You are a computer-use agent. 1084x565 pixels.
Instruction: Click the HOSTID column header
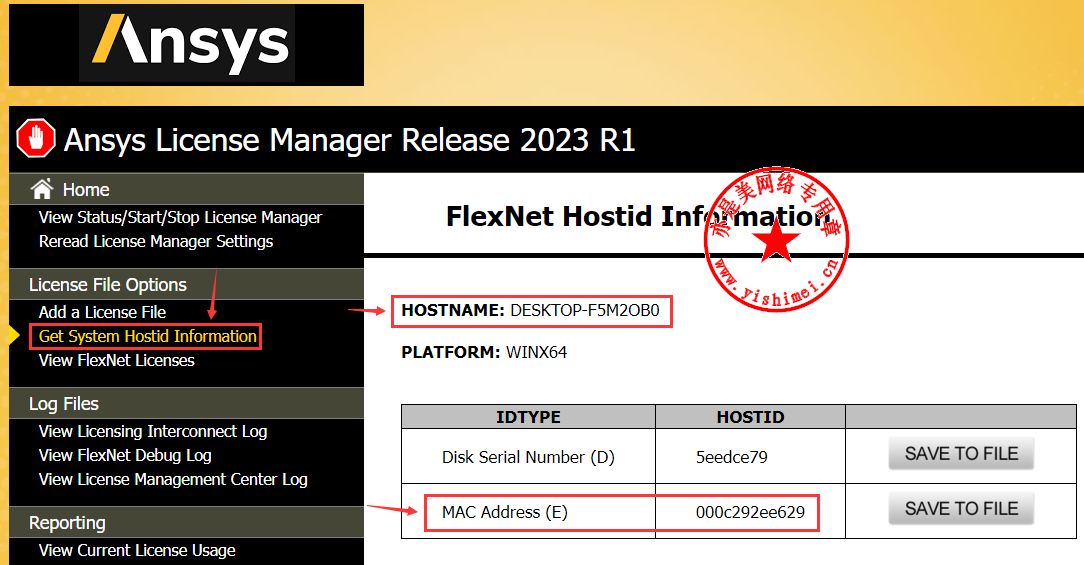pos(750,417)
